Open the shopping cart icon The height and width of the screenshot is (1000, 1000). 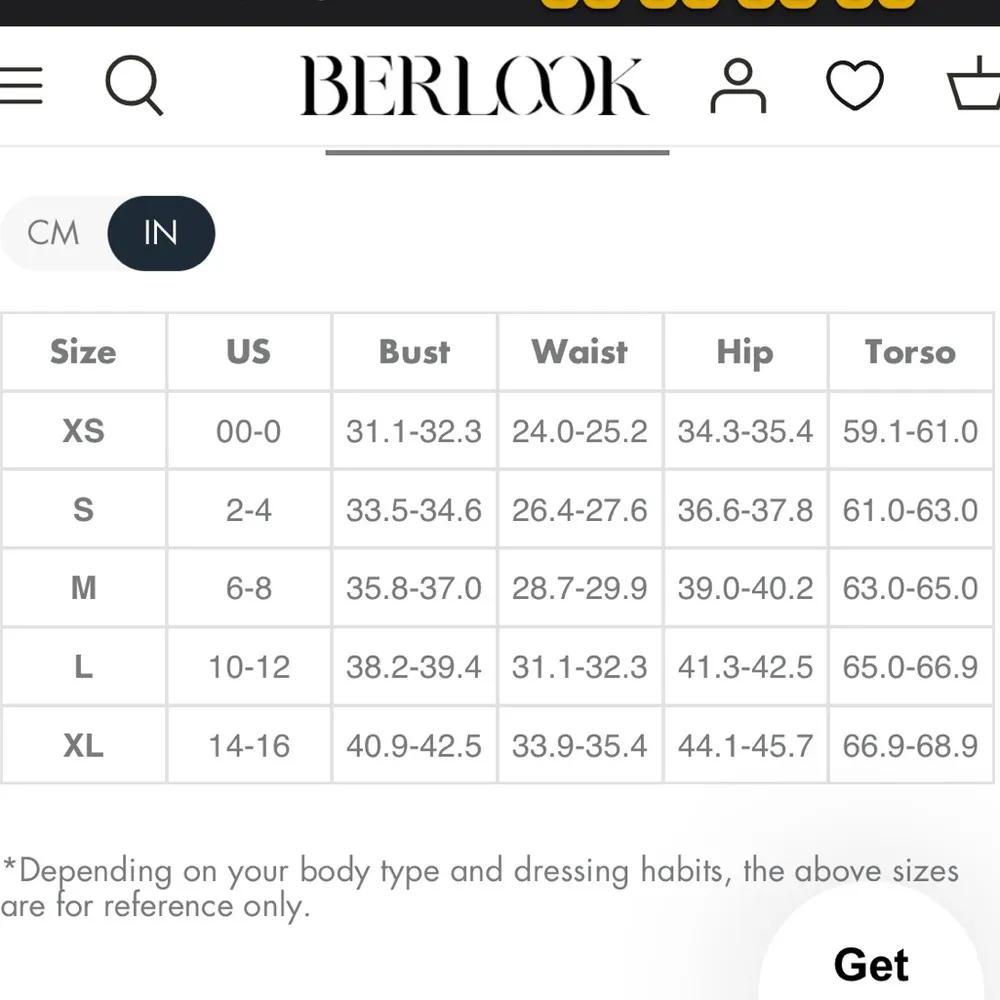(975, 87)
